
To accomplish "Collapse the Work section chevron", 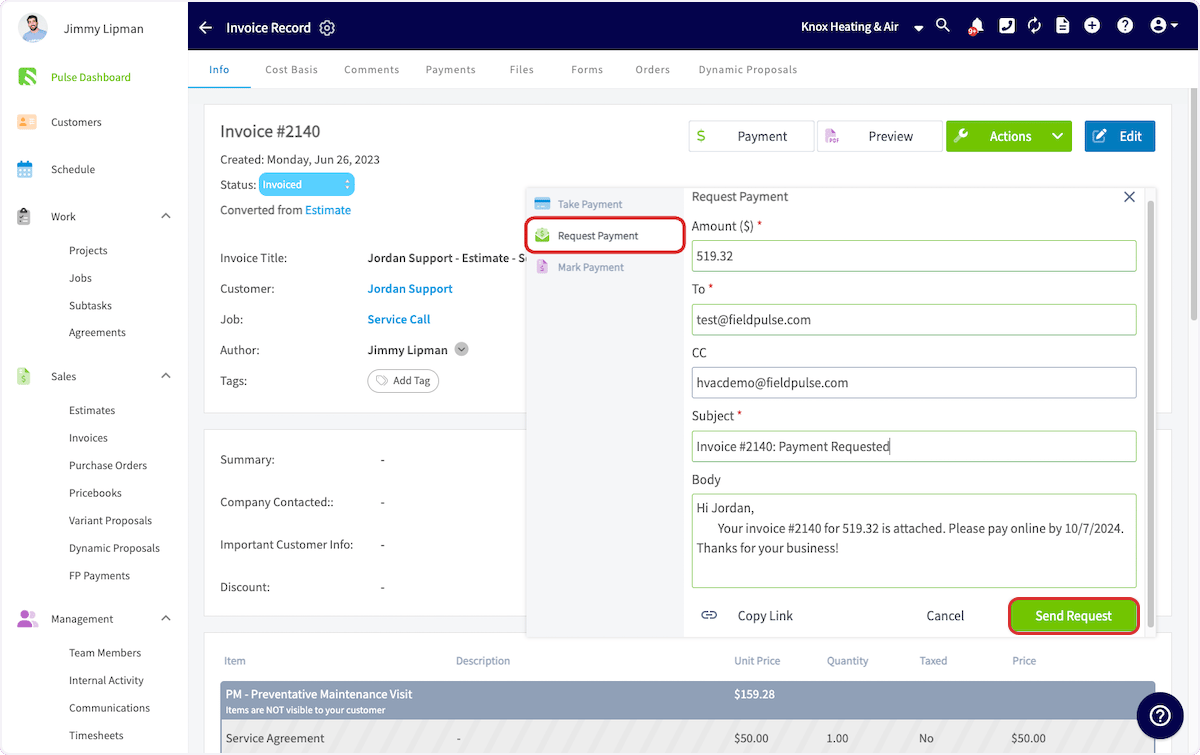I will pyautogui.click(x=166, y=216).
